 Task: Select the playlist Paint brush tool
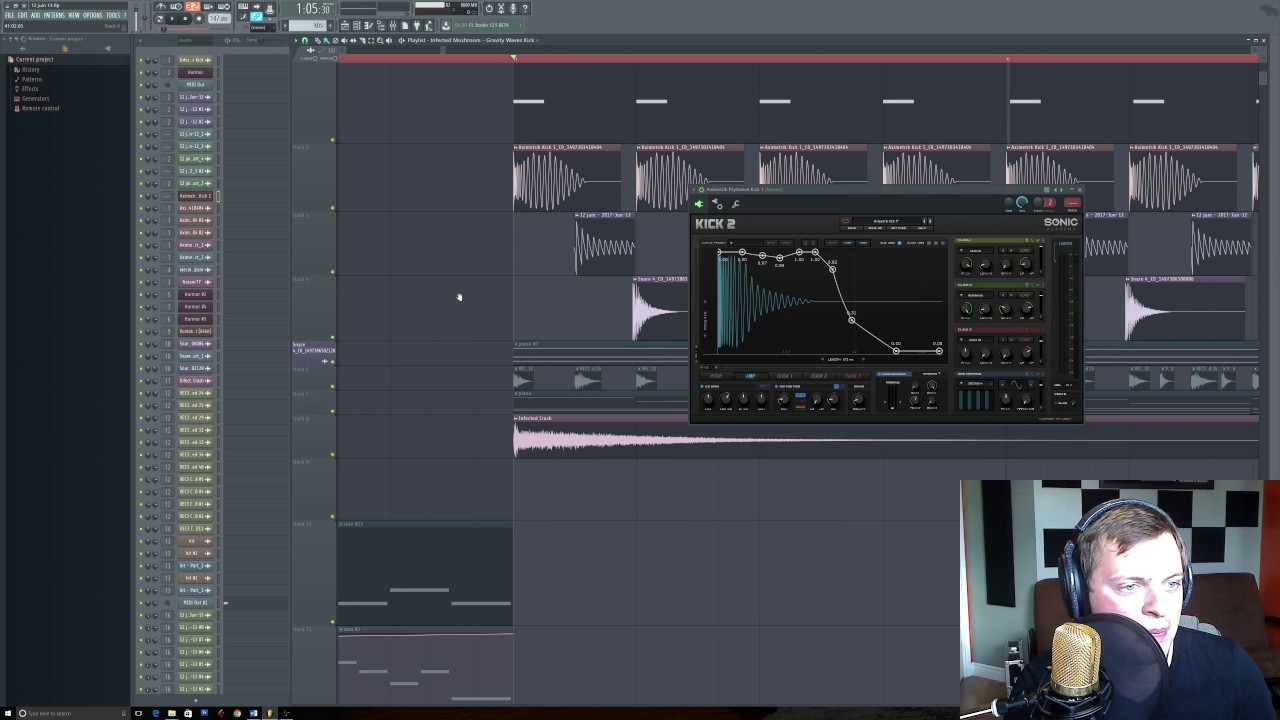(325, 40)
